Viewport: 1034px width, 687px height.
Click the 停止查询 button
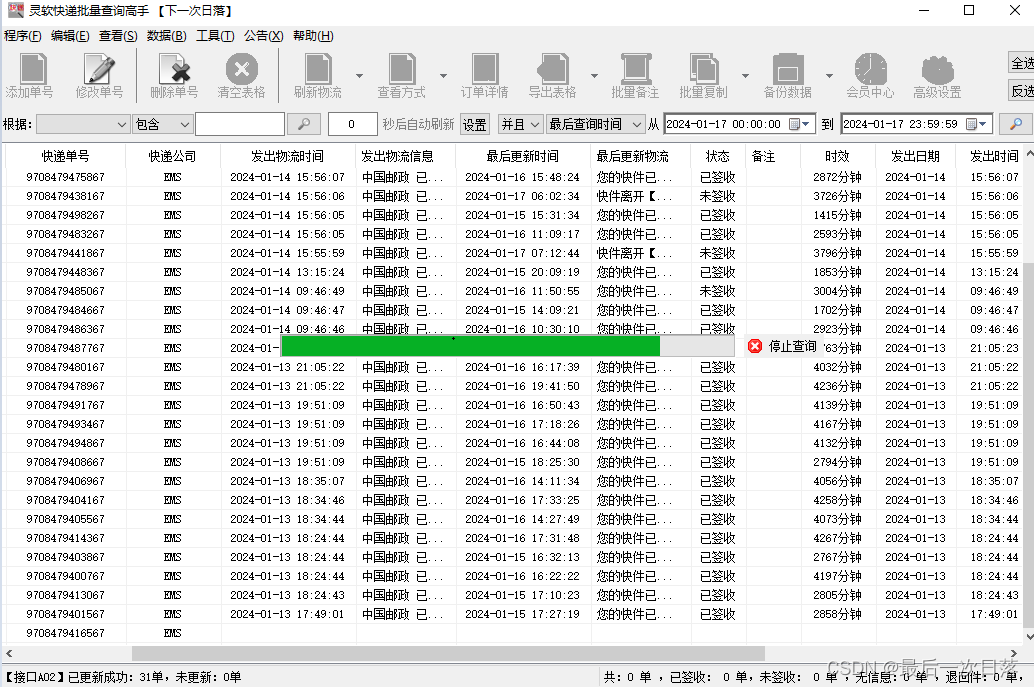click(x=782, y=346)
